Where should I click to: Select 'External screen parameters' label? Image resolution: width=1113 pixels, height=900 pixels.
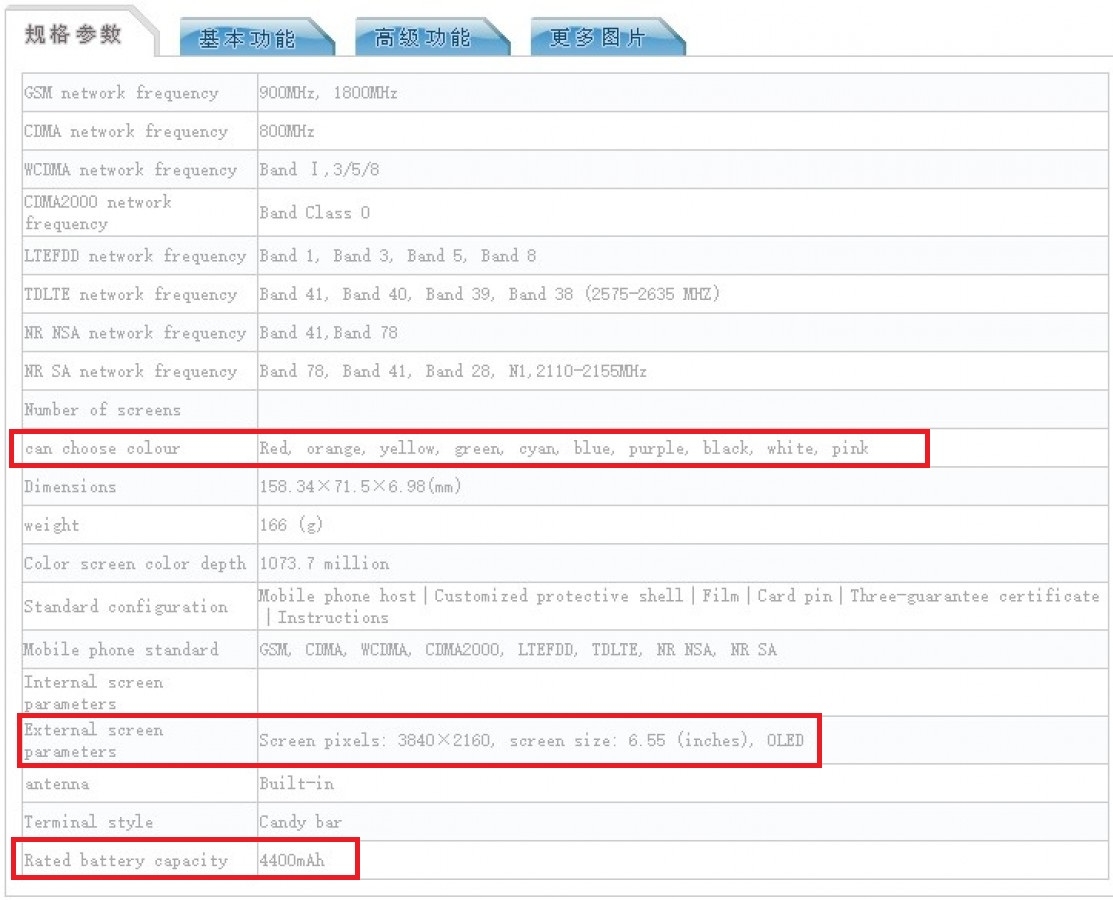(94, 740)
